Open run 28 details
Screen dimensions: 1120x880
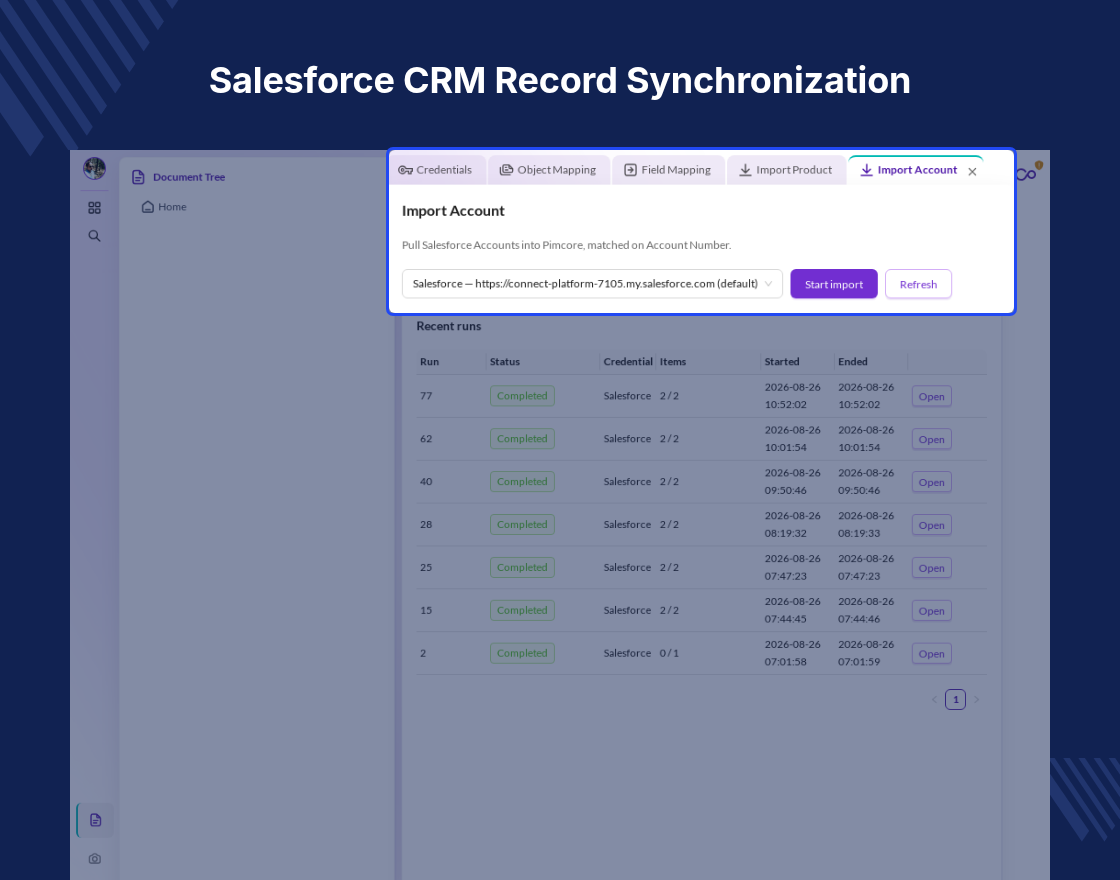point(931,525)
